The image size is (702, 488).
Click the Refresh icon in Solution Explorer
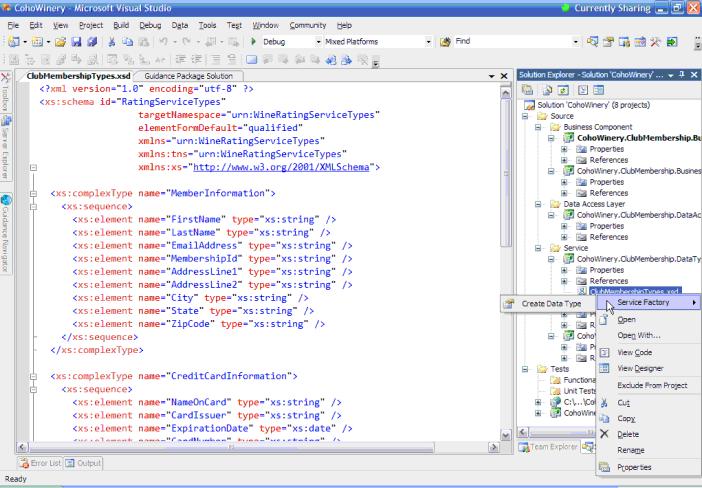(x=563, y=90)
